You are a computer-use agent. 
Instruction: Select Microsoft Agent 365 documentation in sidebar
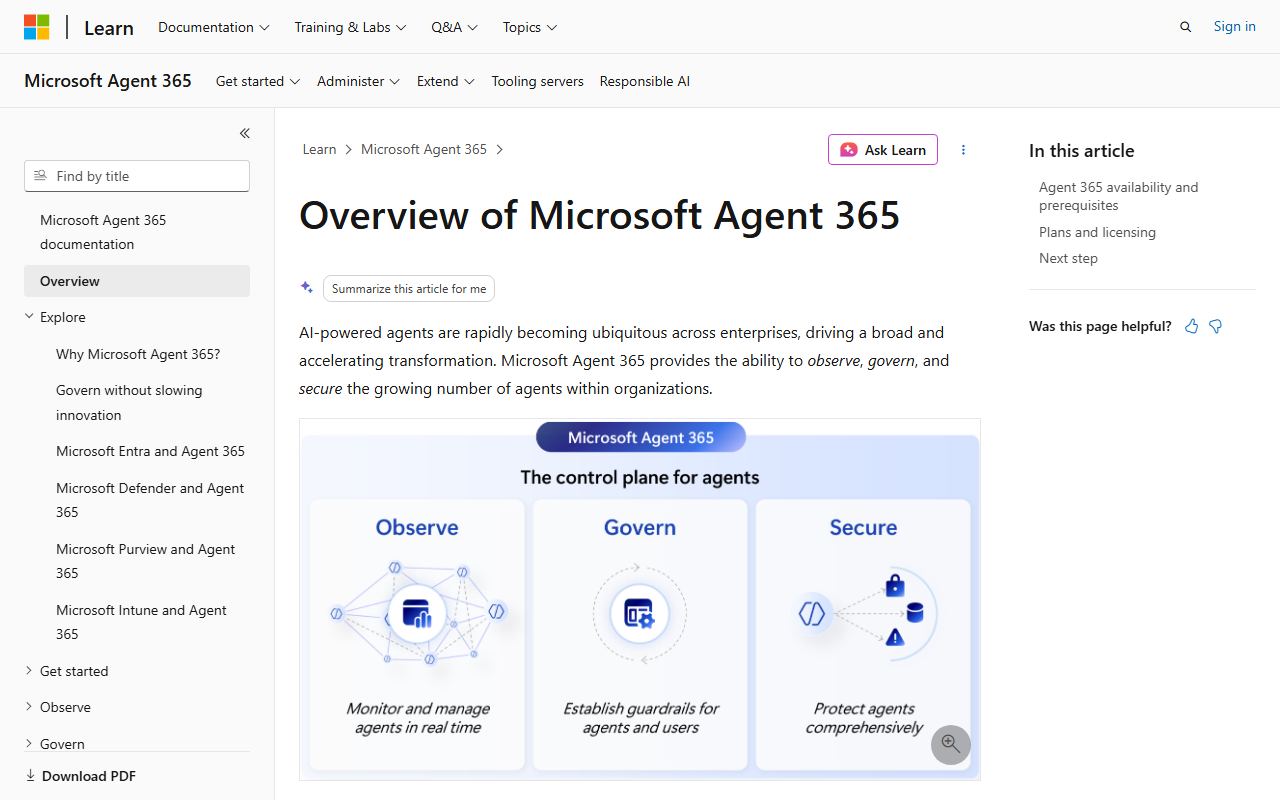coord(137,232)
